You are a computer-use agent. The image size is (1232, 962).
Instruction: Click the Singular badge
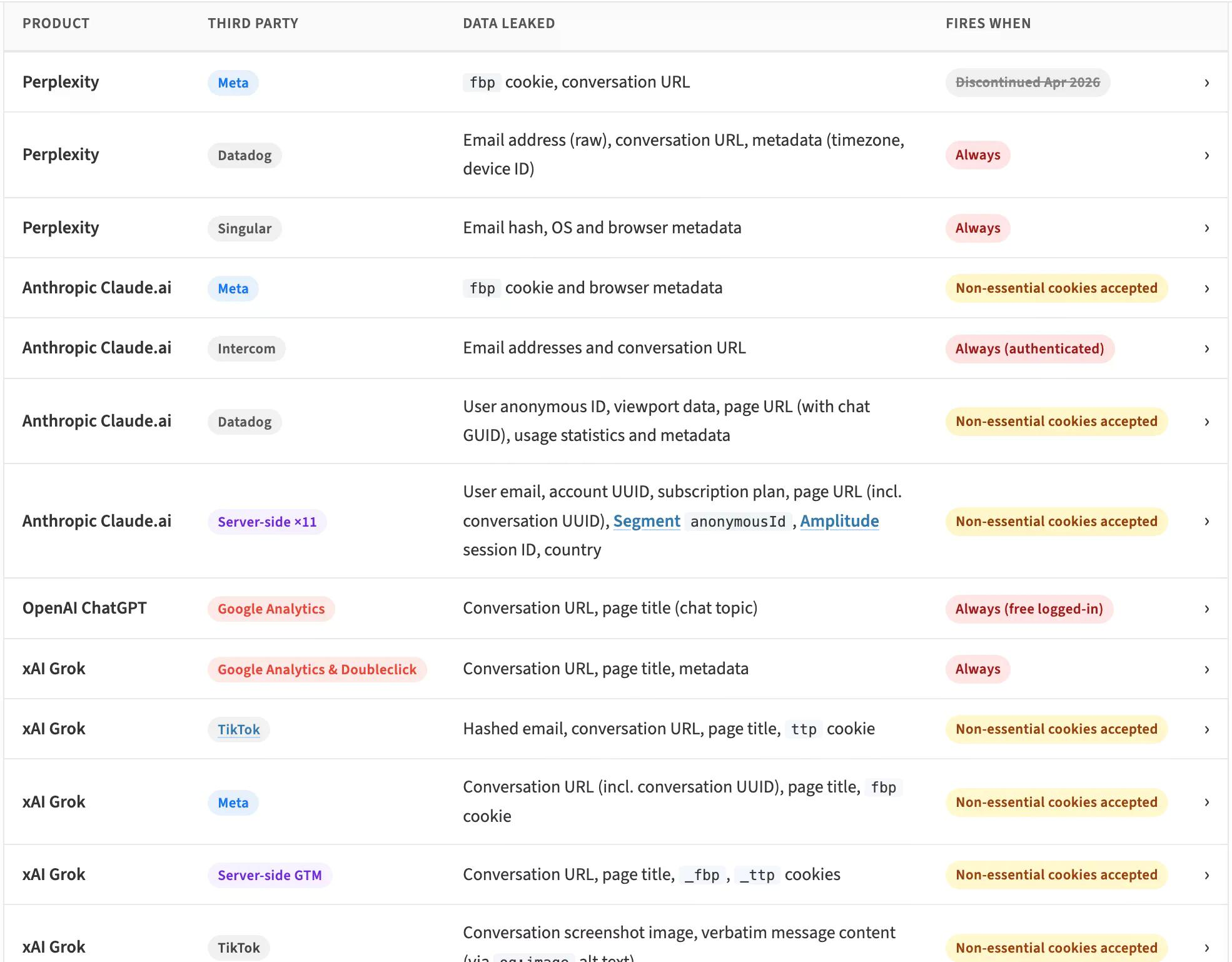pyautogui.click(x=245, y=228)
